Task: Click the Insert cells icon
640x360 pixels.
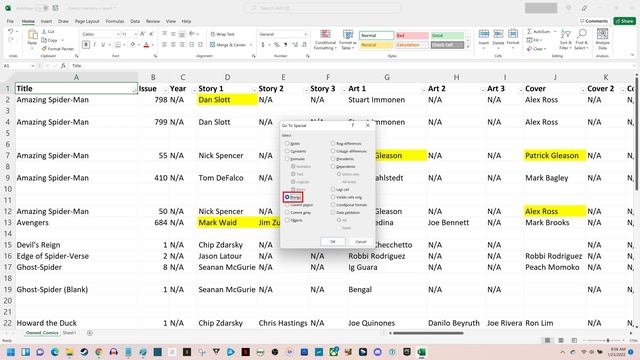Action: (x=484, y=34)
